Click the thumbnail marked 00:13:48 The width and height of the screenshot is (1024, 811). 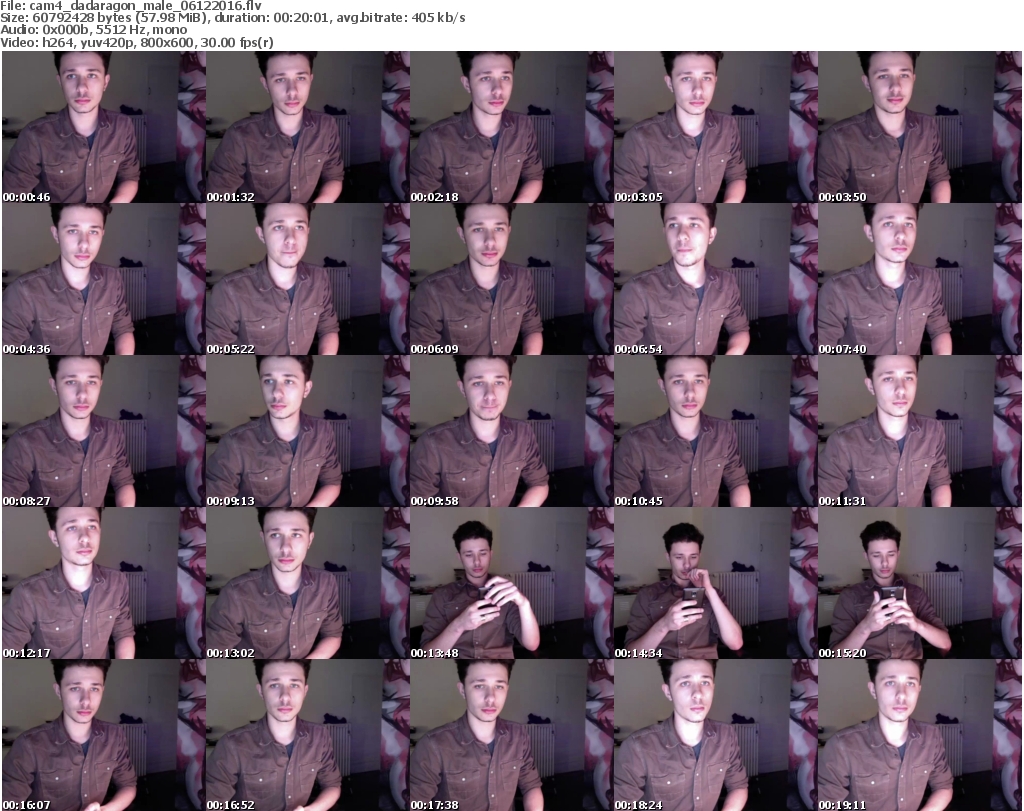(x=511, y=583)
